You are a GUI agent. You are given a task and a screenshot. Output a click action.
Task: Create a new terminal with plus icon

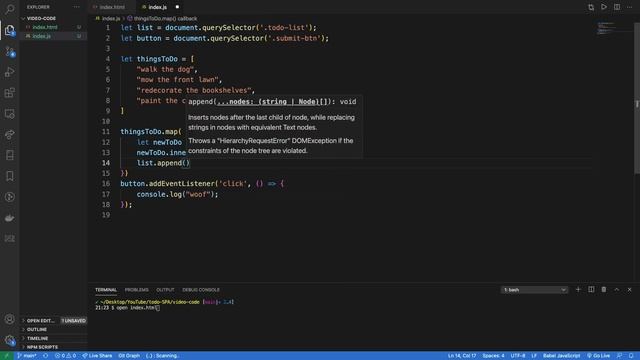tap(578, 289)
